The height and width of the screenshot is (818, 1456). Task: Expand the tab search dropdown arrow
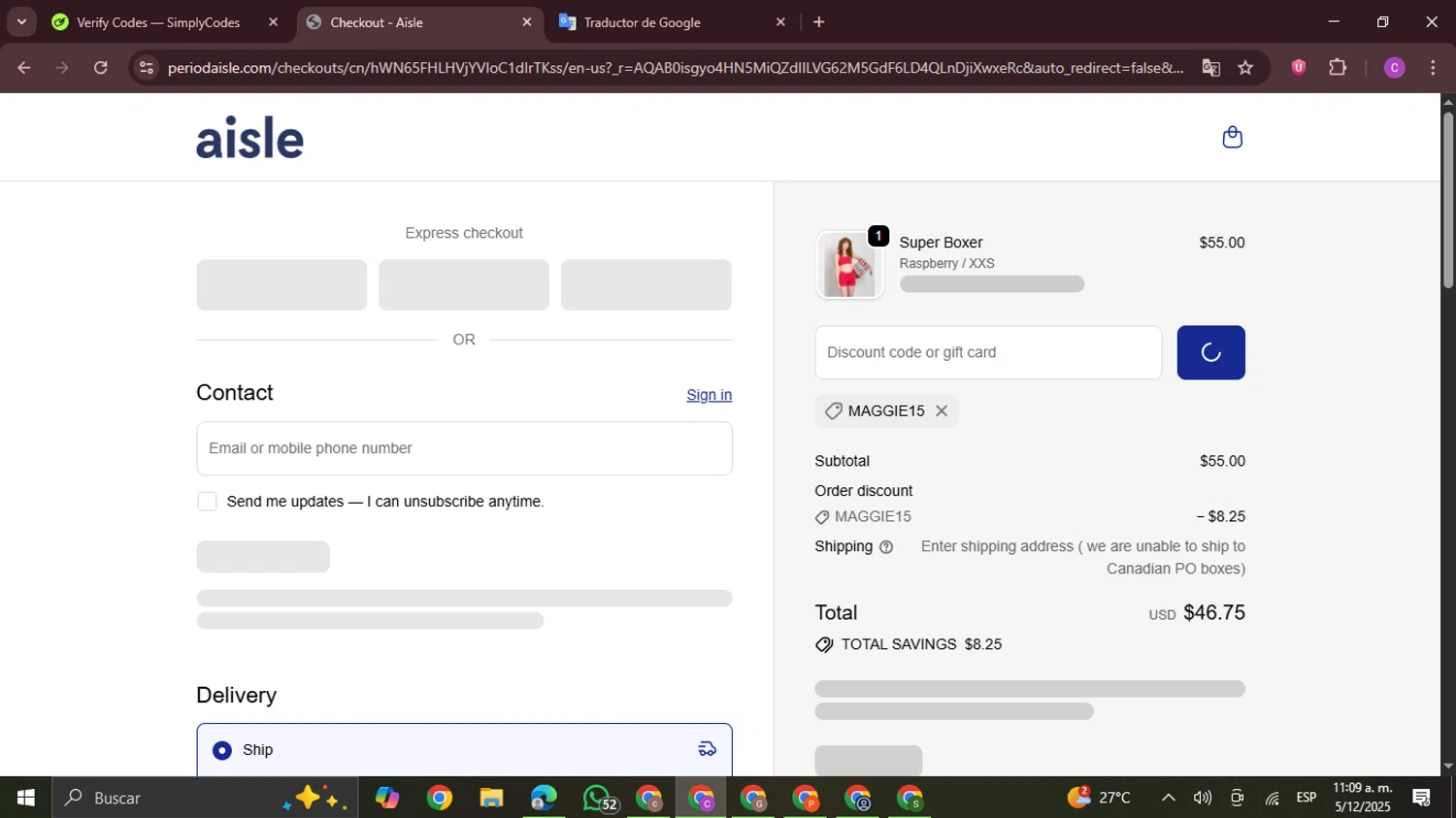(x=21, y=21)
